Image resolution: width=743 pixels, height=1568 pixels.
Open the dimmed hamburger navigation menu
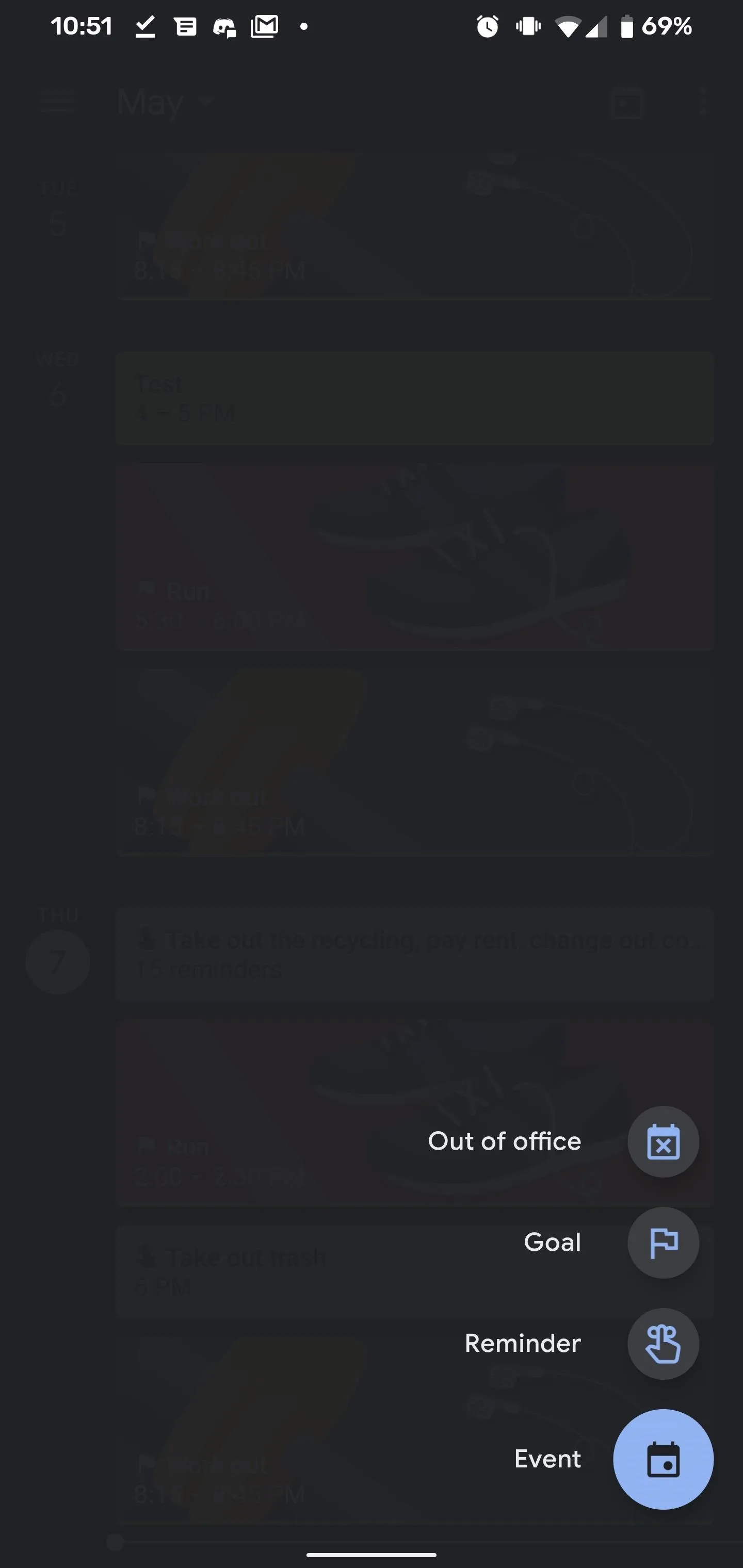(x=58, y=101)
